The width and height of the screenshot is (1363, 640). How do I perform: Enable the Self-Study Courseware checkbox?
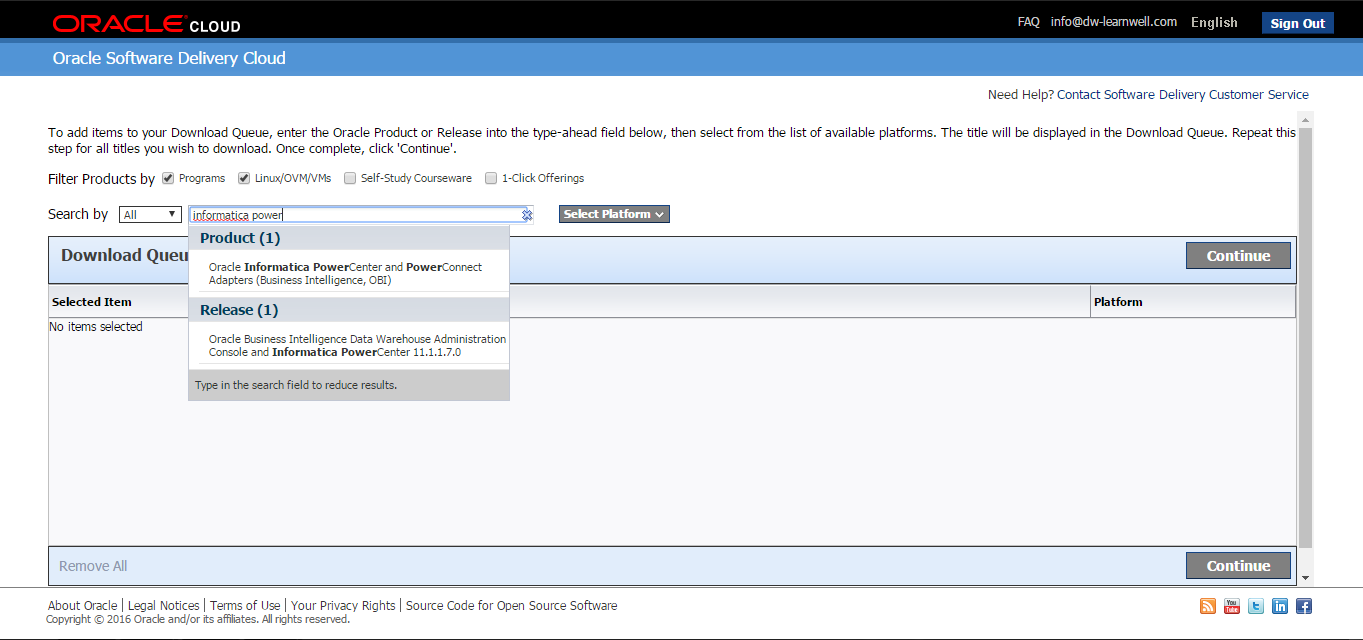[350, 178]
